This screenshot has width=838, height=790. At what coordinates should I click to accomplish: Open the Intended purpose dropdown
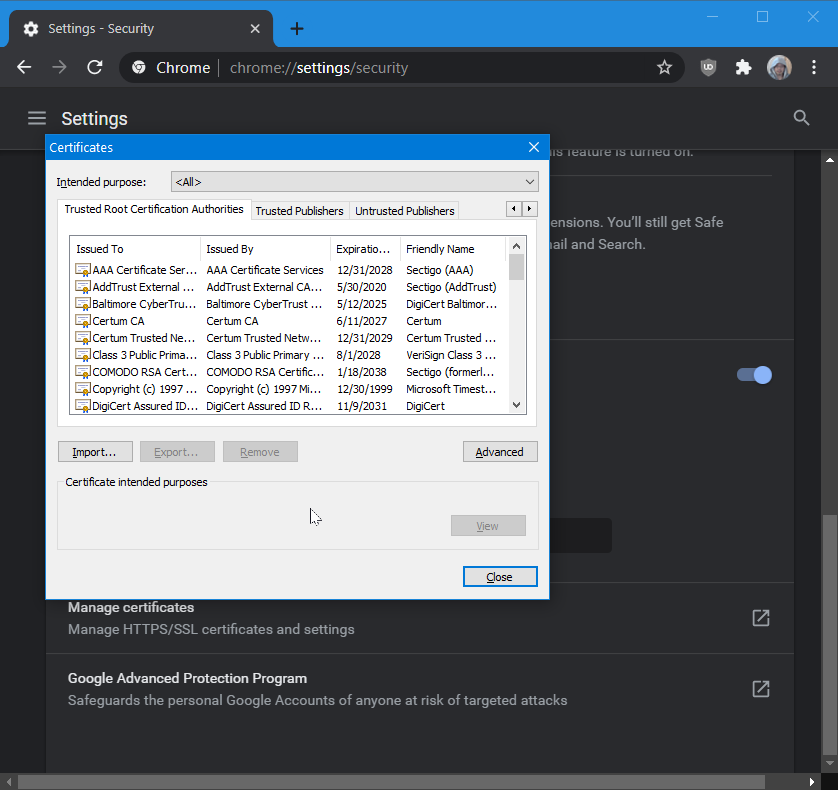click(x=354, y=182)
